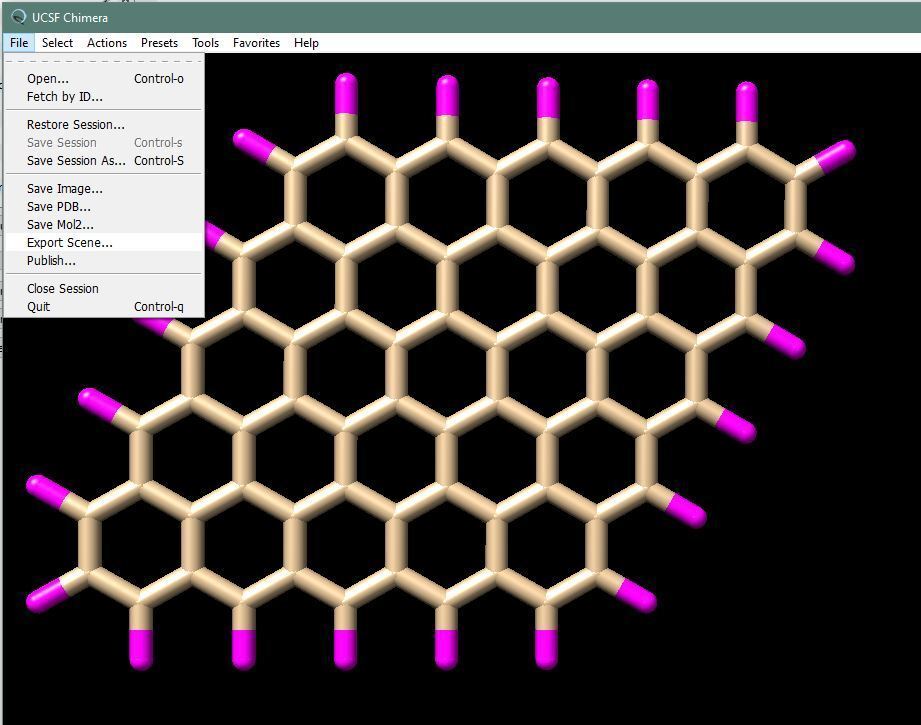Click Save Session As

point(74,160)
